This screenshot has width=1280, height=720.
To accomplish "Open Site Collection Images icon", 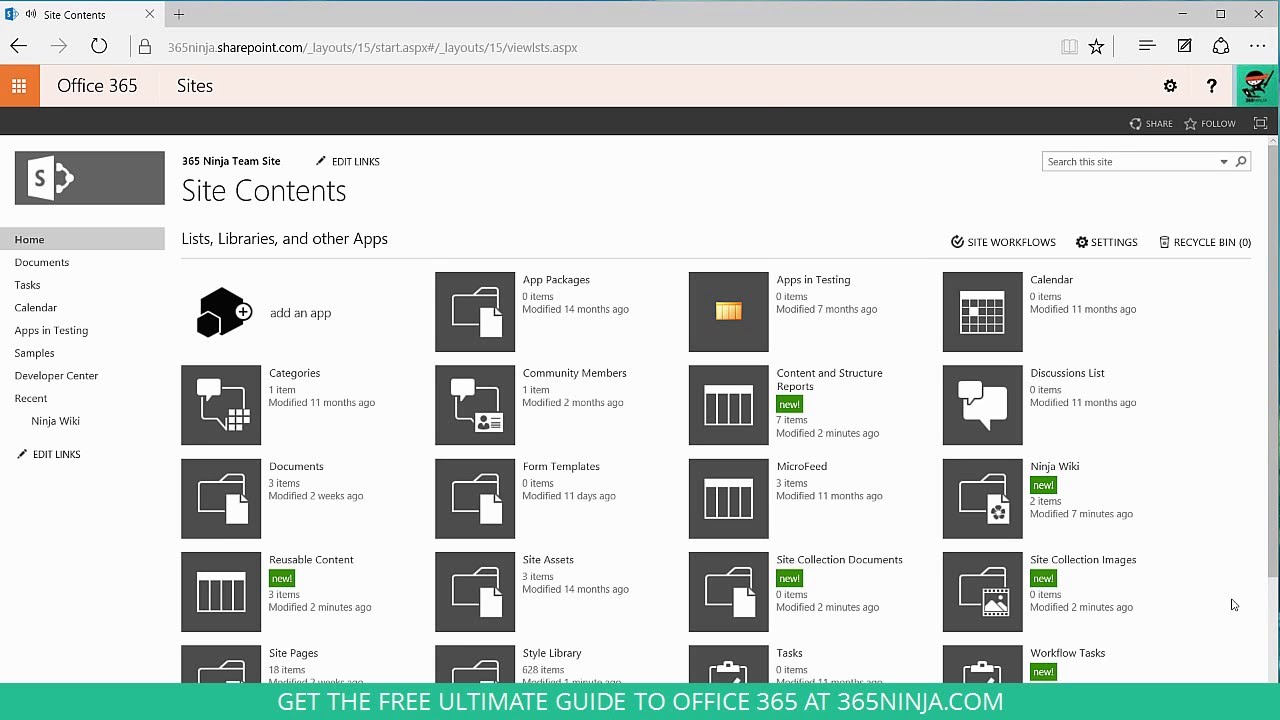I will click(983, 592).
